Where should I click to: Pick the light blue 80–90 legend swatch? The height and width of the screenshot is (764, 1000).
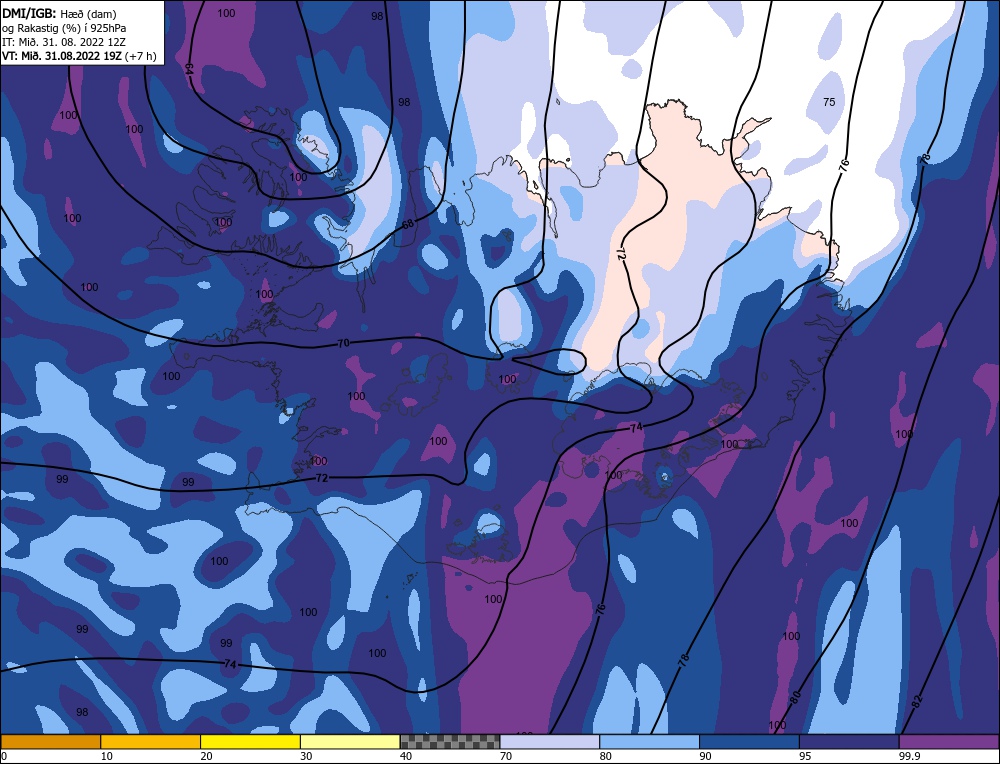point(649,742)
